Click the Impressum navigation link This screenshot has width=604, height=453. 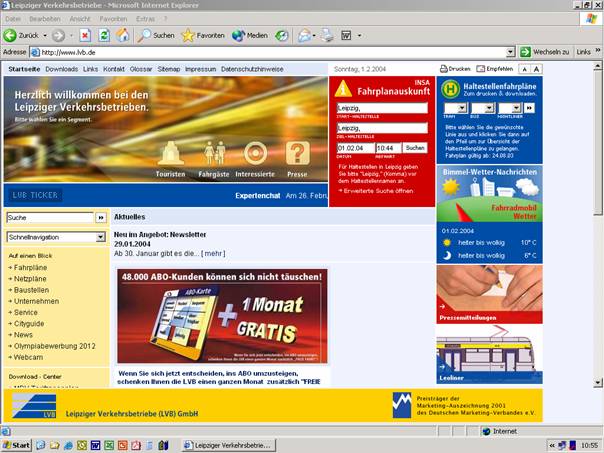pyautogui.click(x=200, y=69)
